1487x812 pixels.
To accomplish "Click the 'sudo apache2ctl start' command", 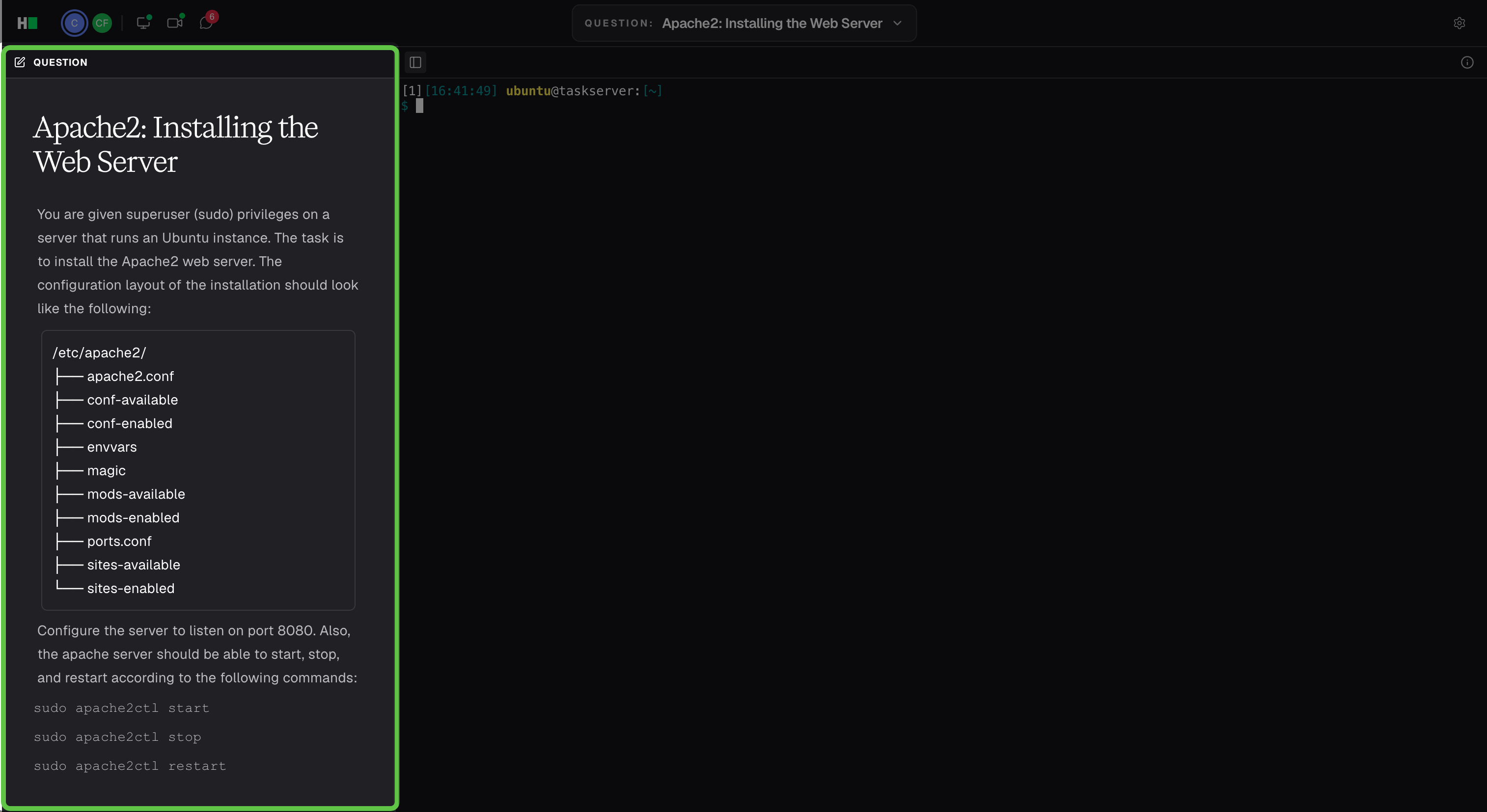I will click(121, 708).
